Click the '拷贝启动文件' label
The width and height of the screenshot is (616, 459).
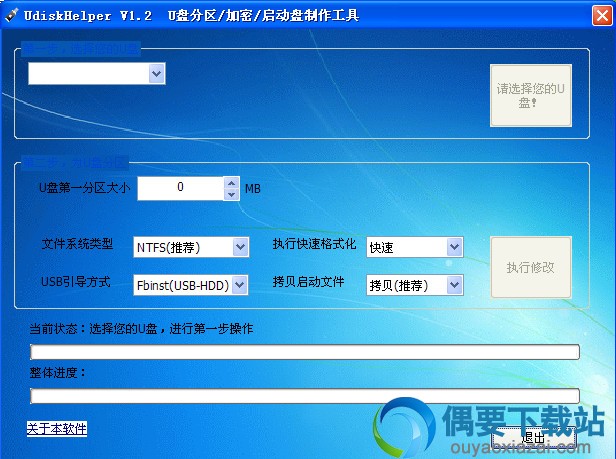point(308,281)
